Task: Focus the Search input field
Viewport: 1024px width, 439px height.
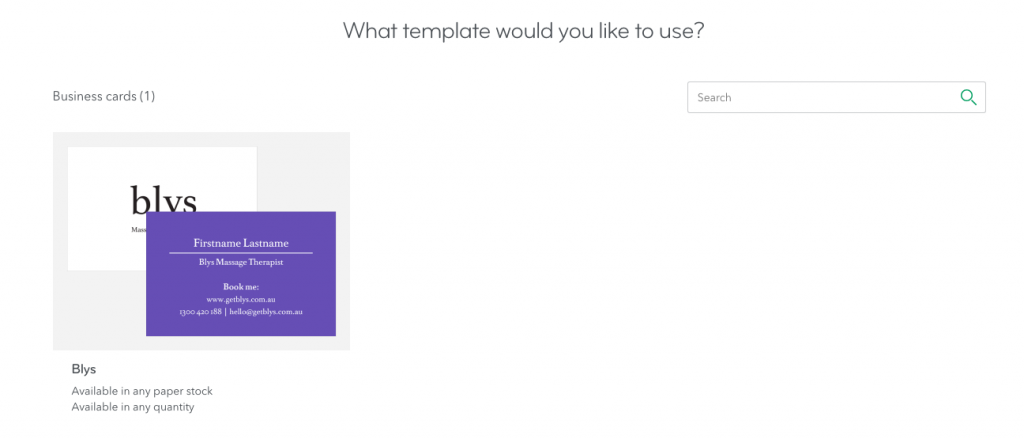Action: [x=836, y=97]
